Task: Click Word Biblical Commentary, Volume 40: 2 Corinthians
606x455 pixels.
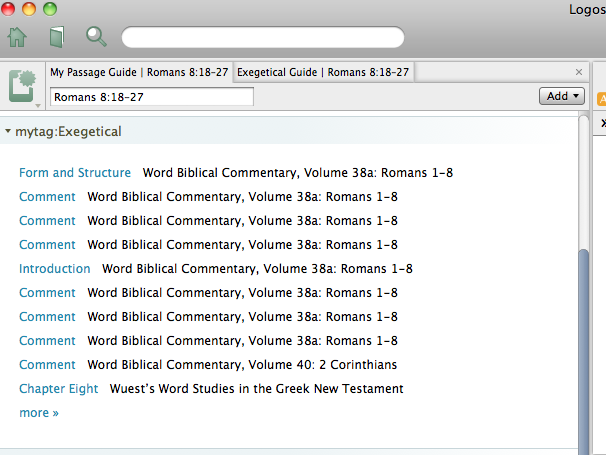Action: pos(242,365)
